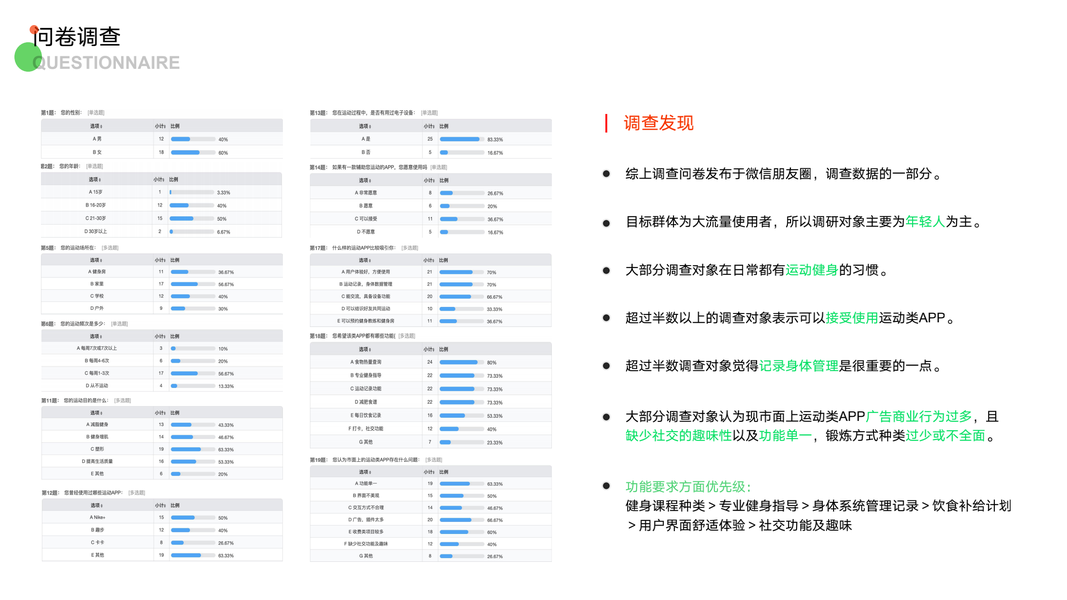This screenshot has height=600, width=1067.
Task: Click the green 过少或不全面 phrase
Action: pos(945,435)
